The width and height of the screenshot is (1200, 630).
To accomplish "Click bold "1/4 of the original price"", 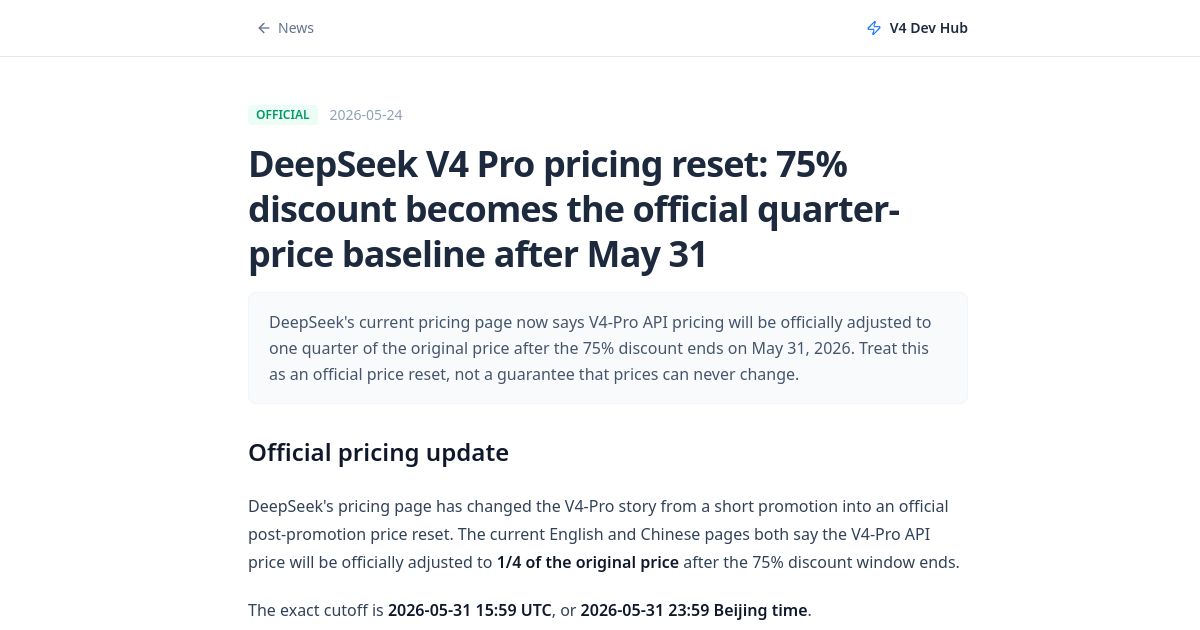I will click(588, 562).
